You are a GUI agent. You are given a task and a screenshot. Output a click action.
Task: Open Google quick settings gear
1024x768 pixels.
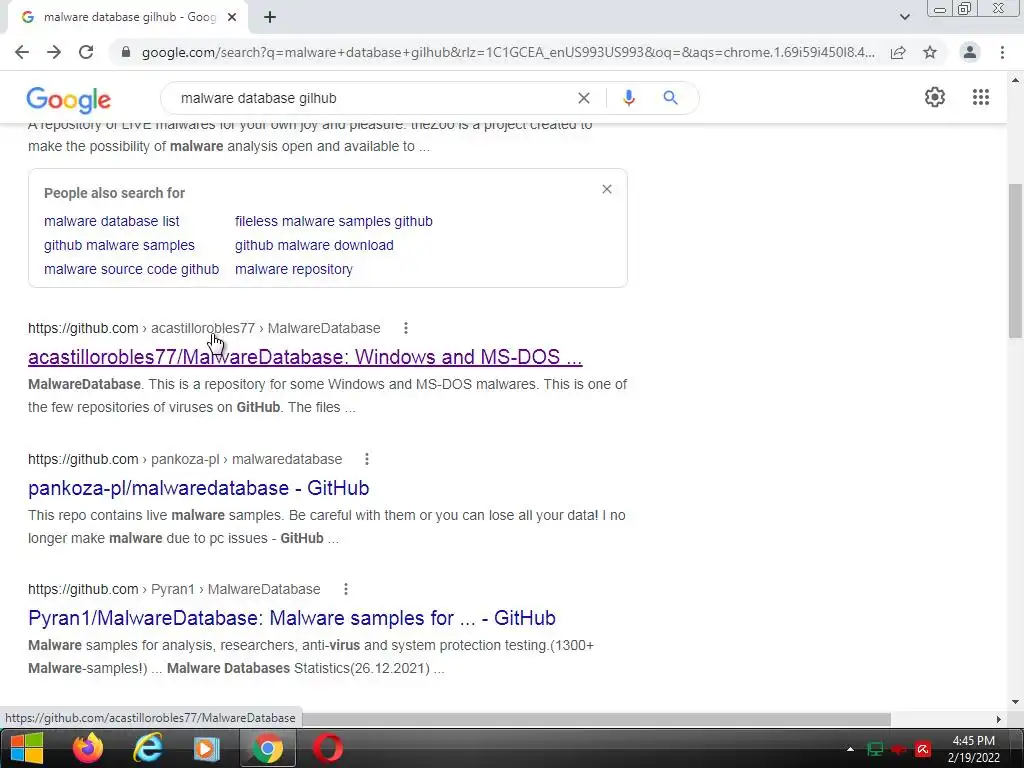tap(935, 97)
